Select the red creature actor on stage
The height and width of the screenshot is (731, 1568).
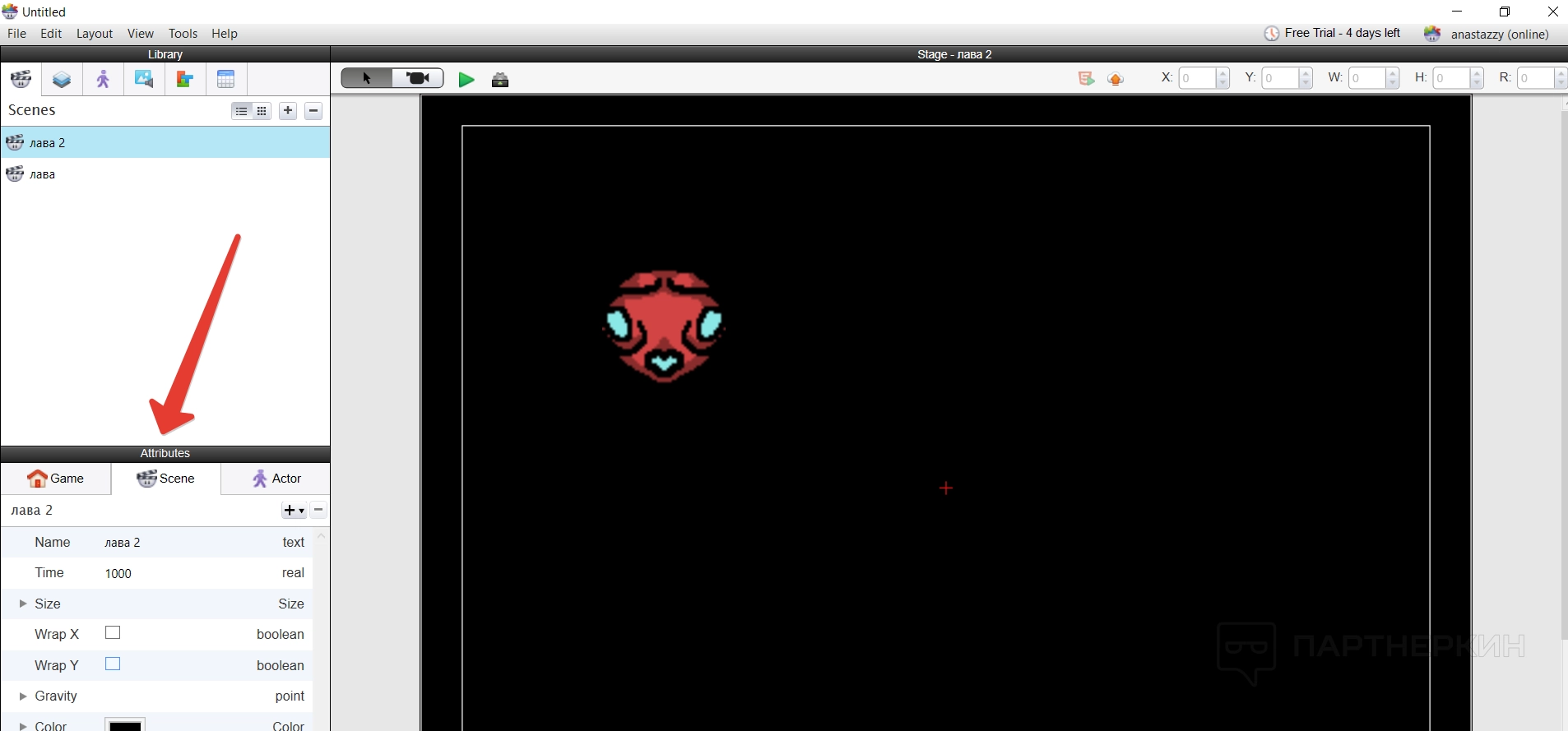tap(664, 326)
